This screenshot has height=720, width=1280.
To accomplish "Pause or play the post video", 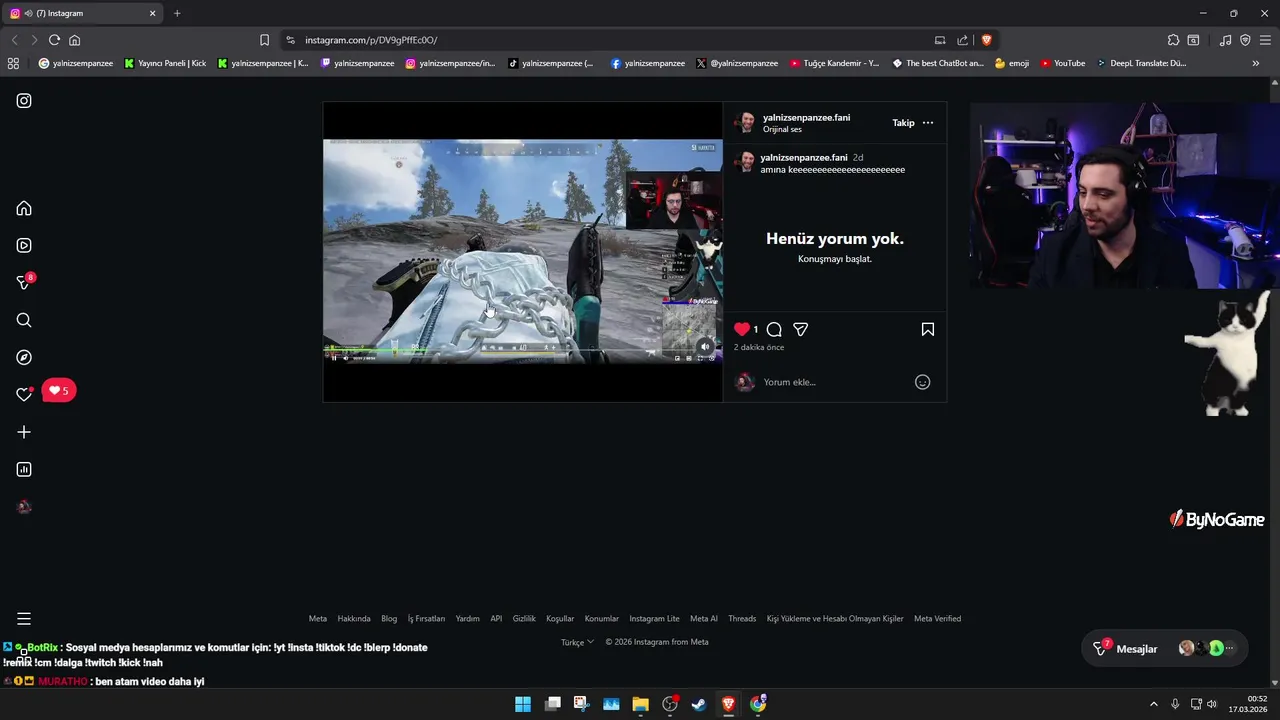I will 522,251.
